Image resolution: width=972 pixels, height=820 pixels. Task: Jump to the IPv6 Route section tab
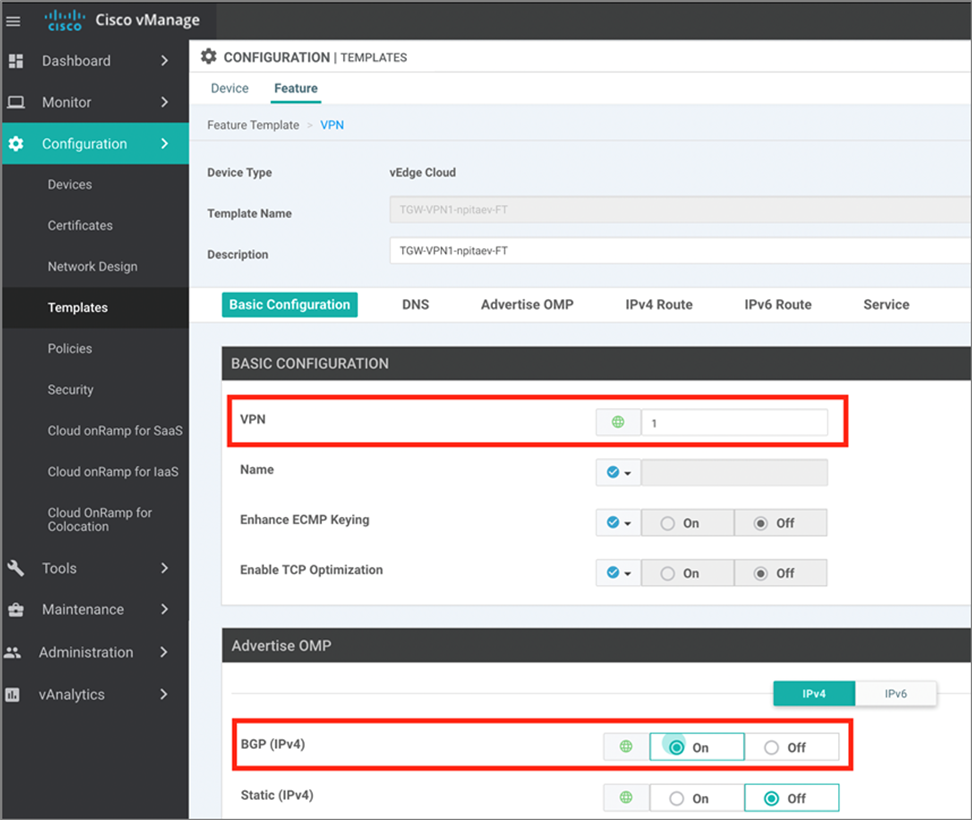pos(777,304)
